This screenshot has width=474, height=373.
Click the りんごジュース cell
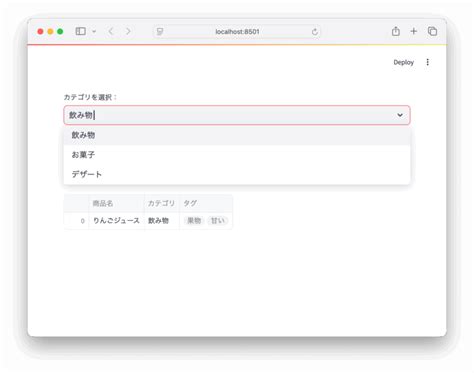[x=117, y=221]
